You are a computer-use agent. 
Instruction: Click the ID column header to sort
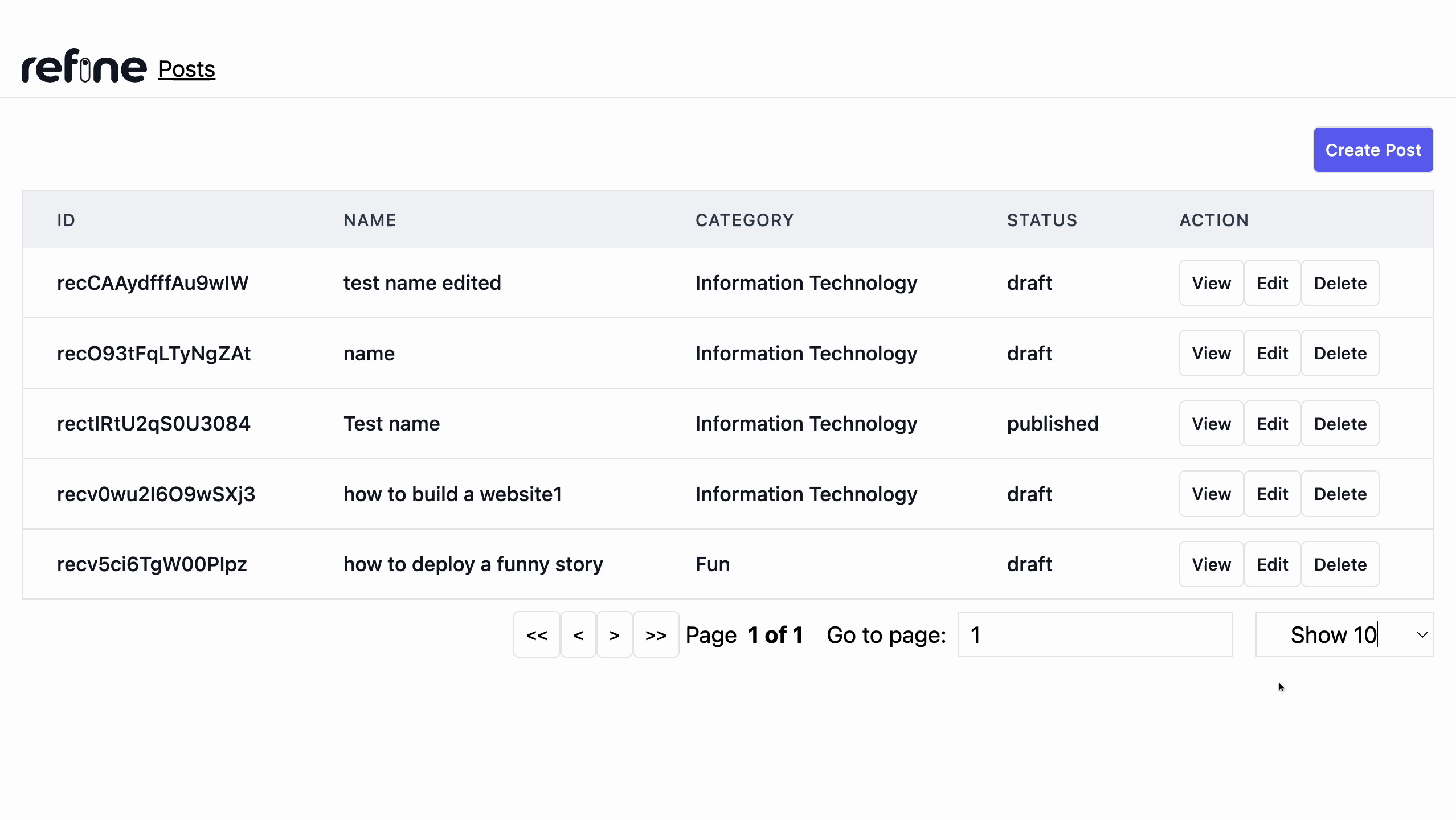tap(66, 220)
